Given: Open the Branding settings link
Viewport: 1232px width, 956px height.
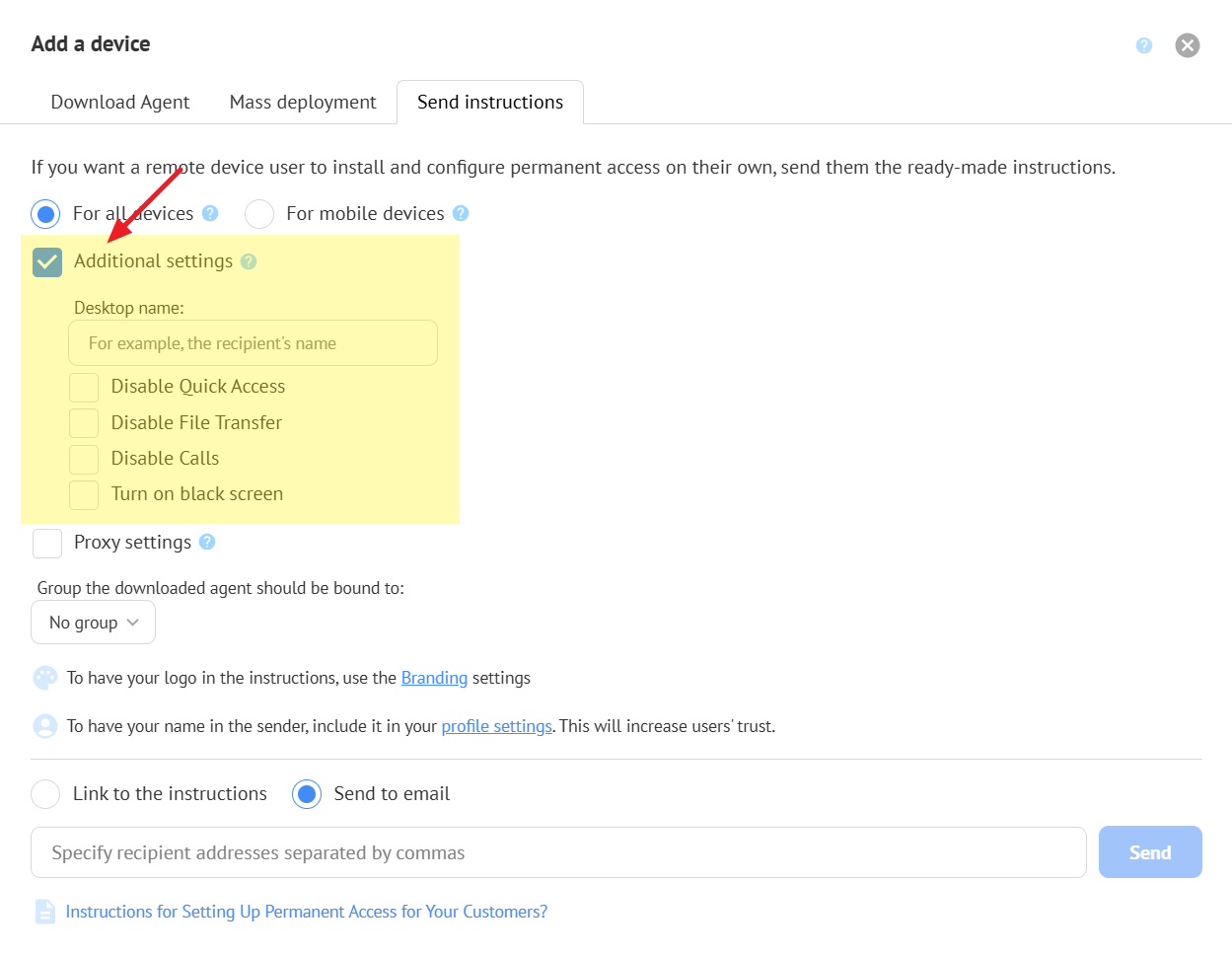Looking at the screenshot, I should pyautogui.click(x=434, y=678).
